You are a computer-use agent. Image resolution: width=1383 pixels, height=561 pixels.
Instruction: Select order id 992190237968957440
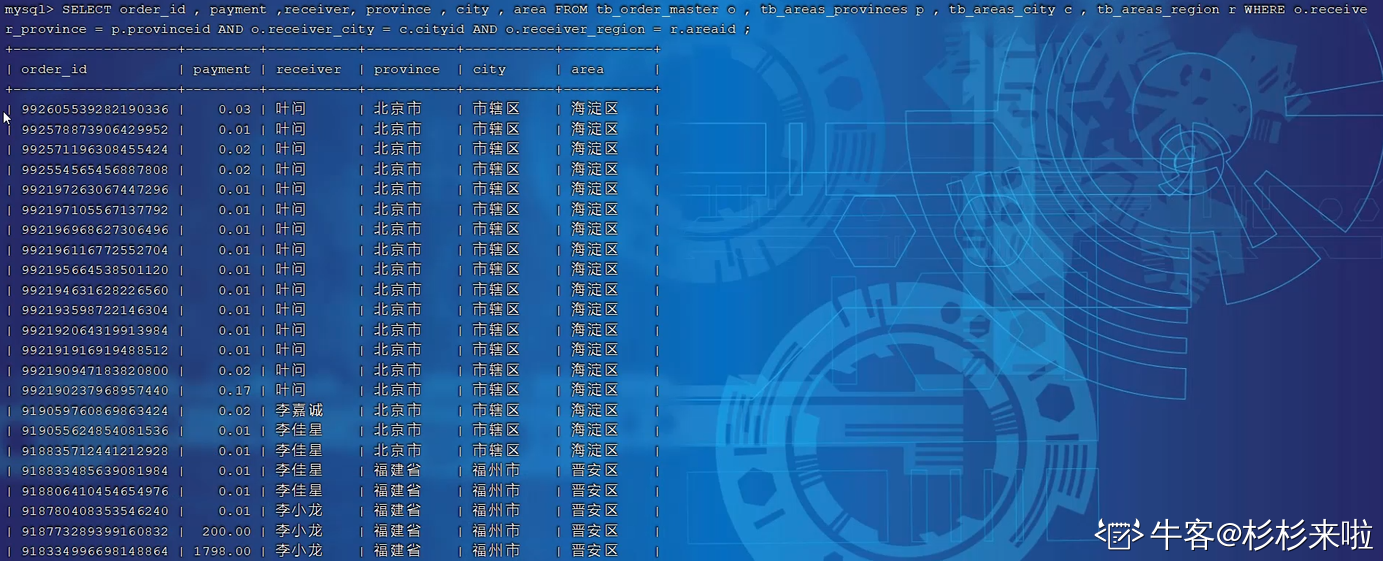95,390
